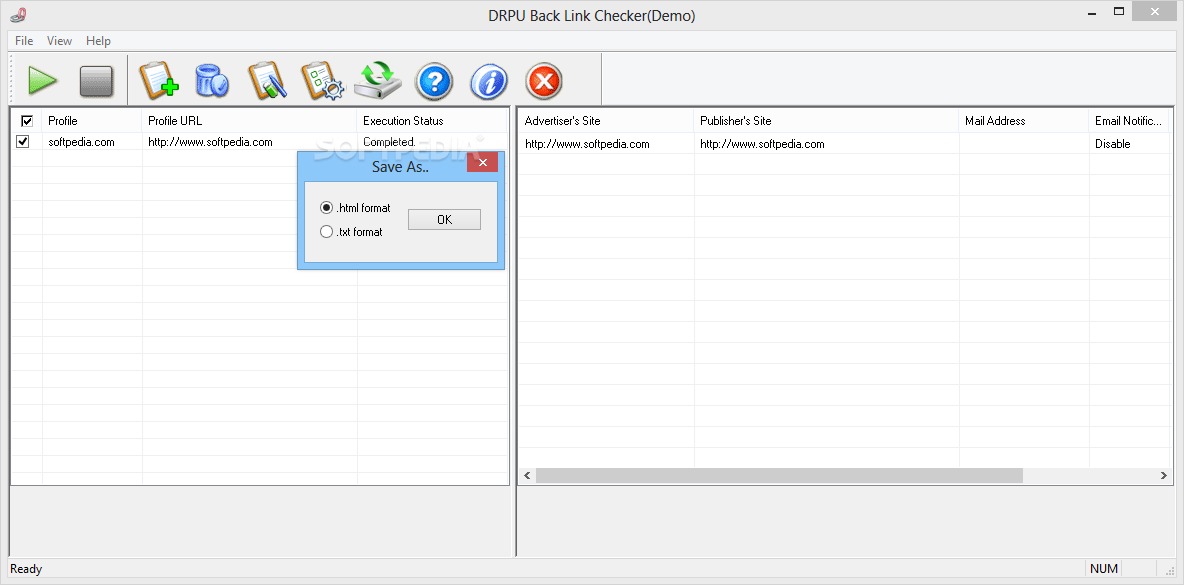Viewport: 1184px width, 585px height.
Task: Click the app icon in title bar
Action: point(19,14)
